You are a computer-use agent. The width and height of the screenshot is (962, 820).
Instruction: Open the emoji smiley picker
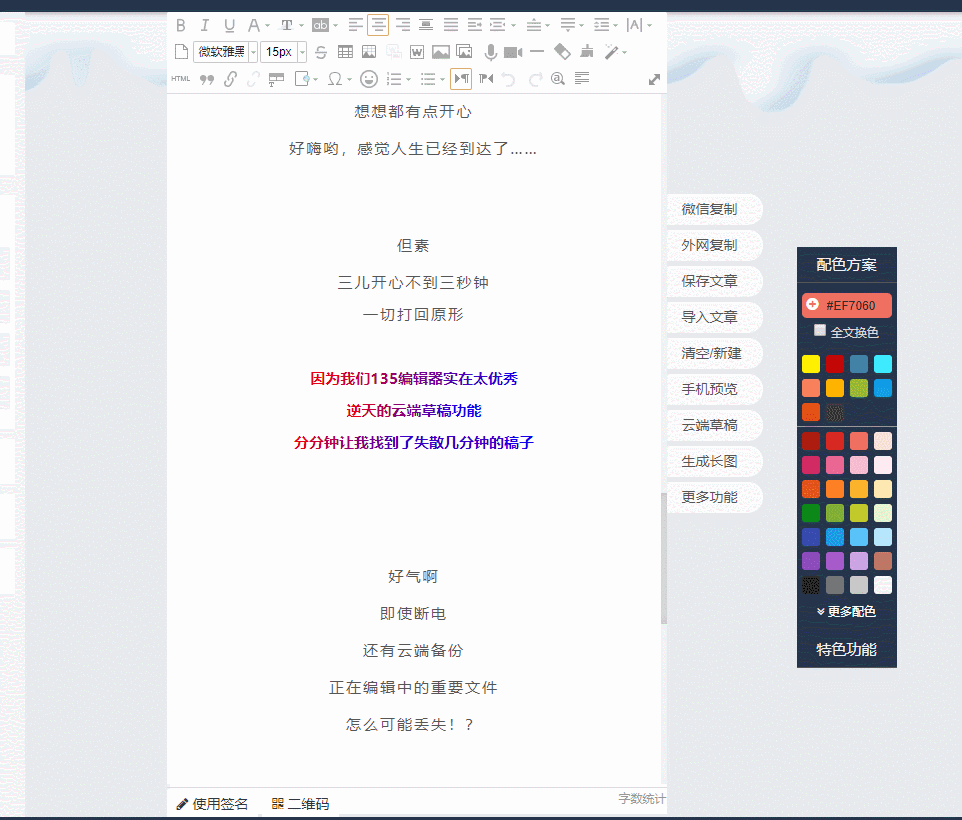(x=369, y=79)
